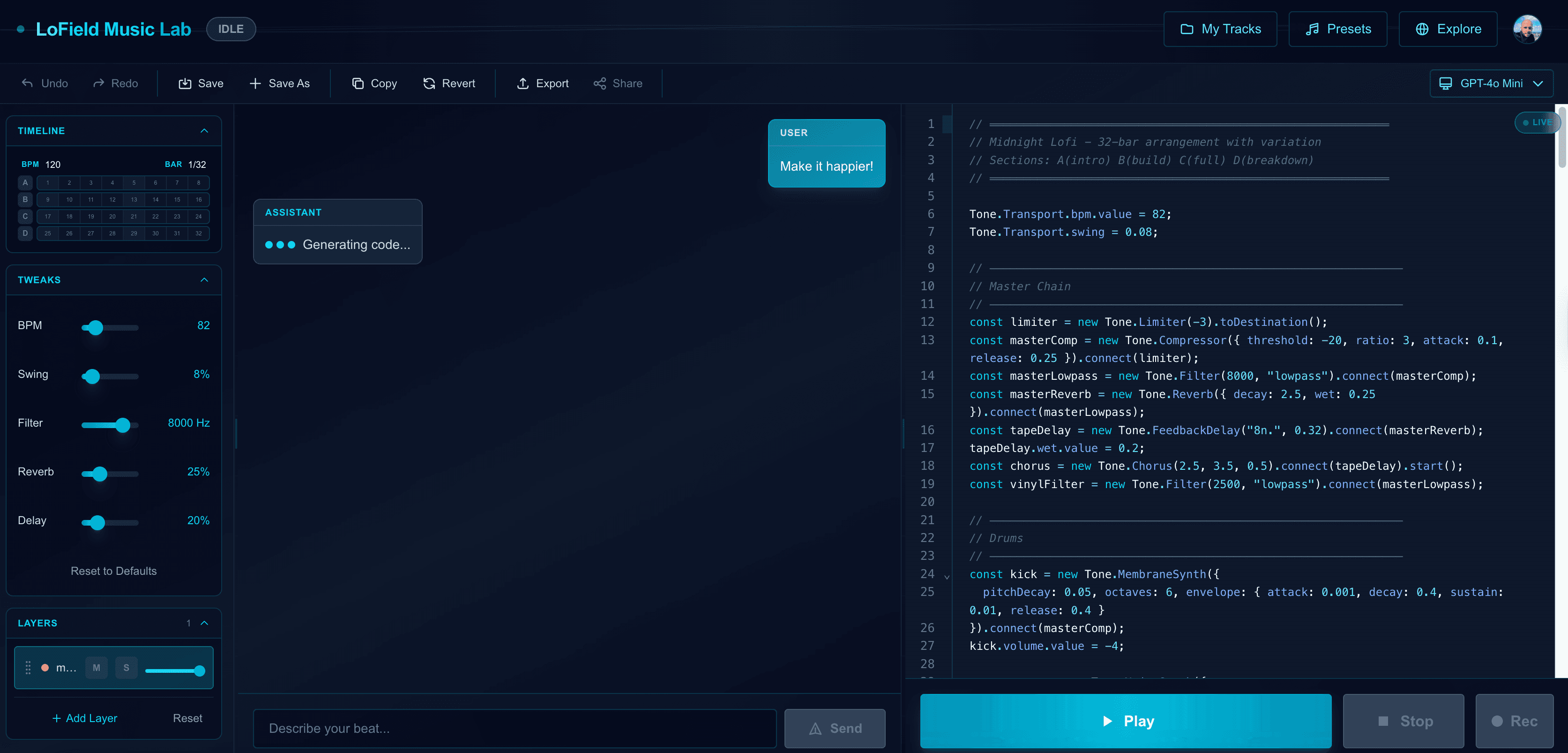Viewport: 1568px width, 753px height.
Task: Click the Describe your beat input field
Action: click(x=515, y=728)
